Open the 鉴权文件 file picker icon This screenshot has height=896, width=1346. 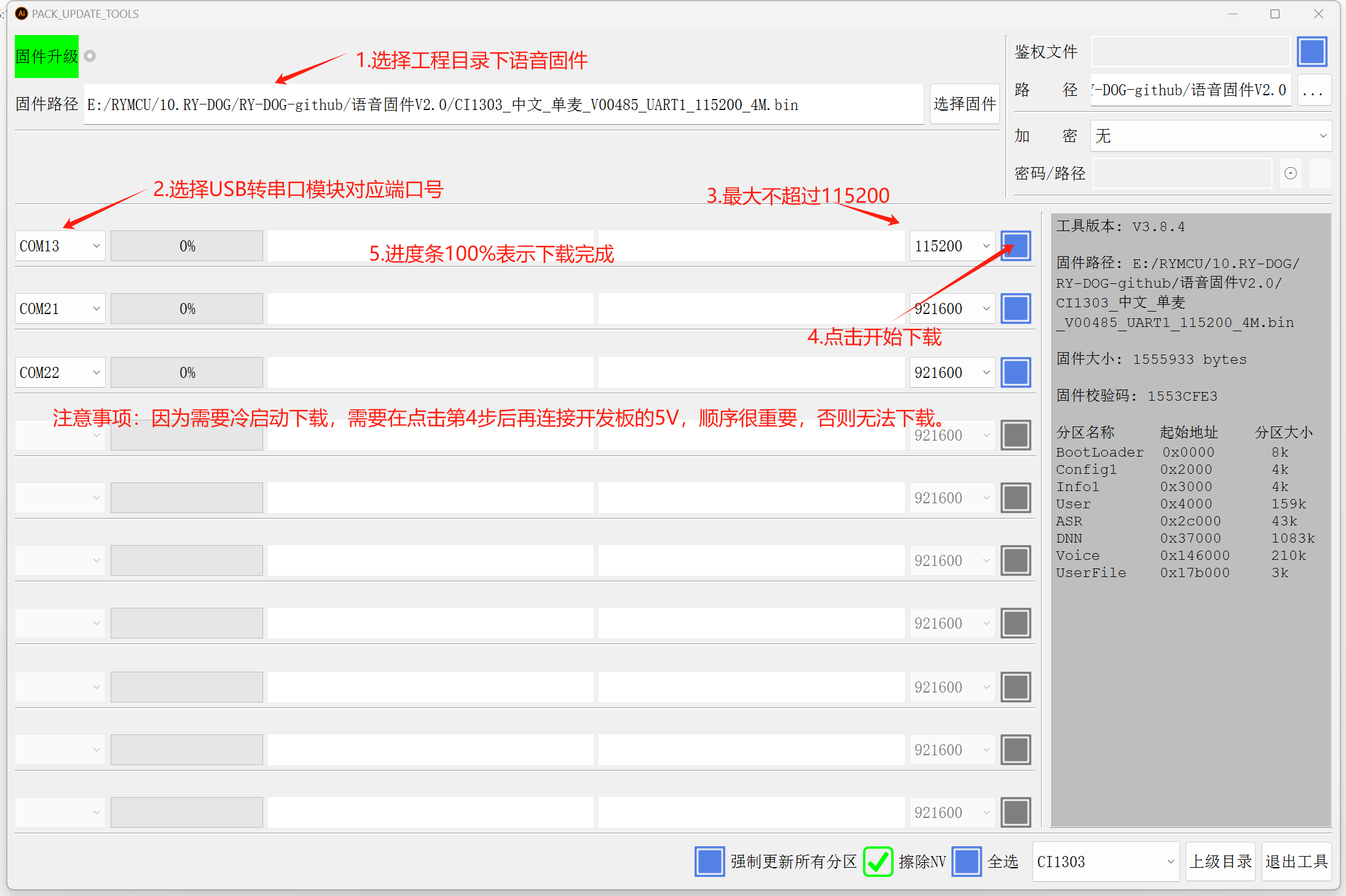point(1312,52)
